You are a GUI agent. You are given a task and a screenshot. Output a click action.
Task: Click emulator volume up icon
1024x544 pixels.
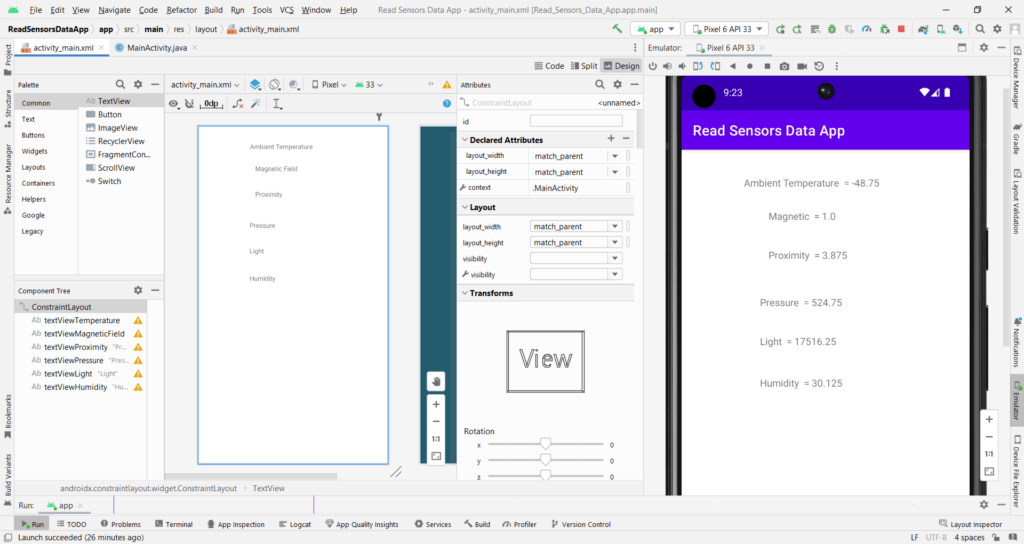point(667,66)
